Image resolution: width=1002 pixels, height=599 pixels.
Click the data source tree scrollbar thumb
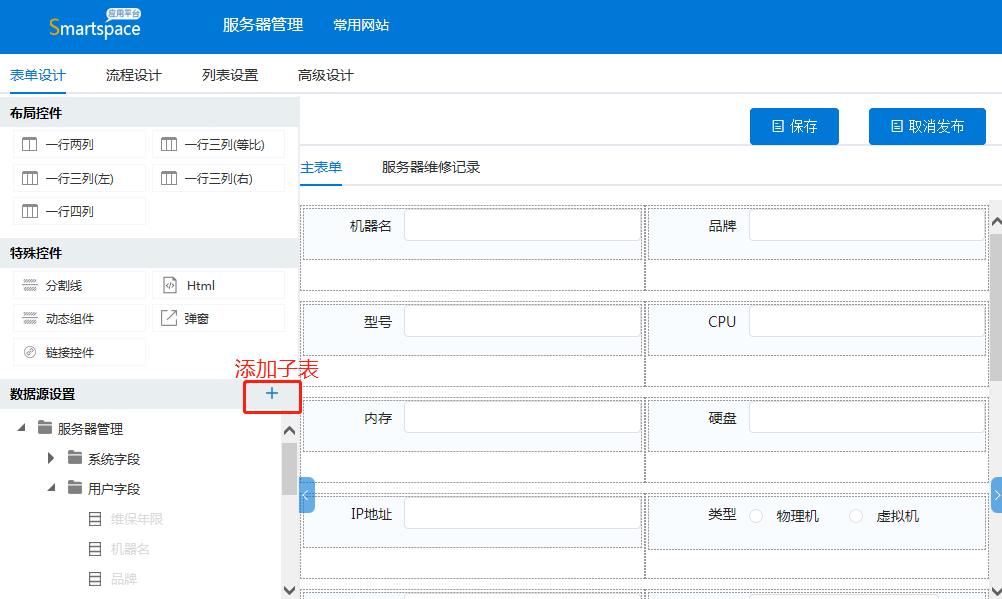(289, 469)
